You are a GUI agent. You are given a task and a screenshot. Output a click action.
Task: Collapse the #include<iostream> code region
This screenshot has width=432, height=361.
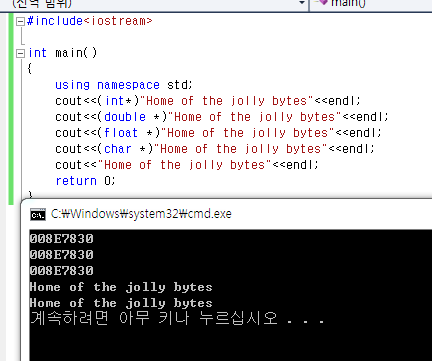pyautogui.click(x=20, y=22)
